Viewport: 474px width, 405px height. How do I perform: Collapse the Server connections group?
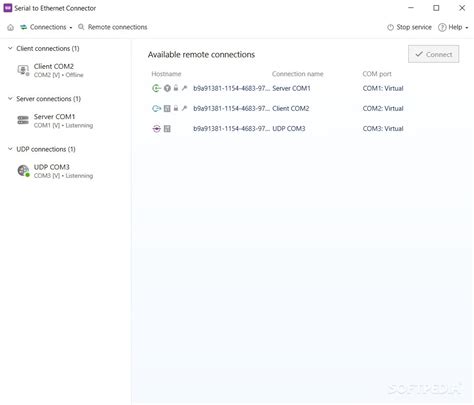tap(10, 99)
